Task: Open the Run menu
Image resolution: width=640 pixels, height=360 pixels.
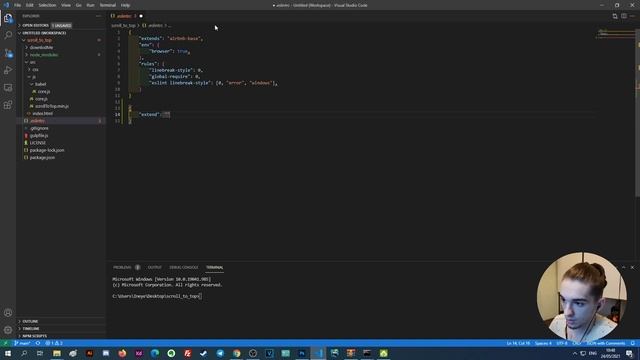Action: click(90, 5)
